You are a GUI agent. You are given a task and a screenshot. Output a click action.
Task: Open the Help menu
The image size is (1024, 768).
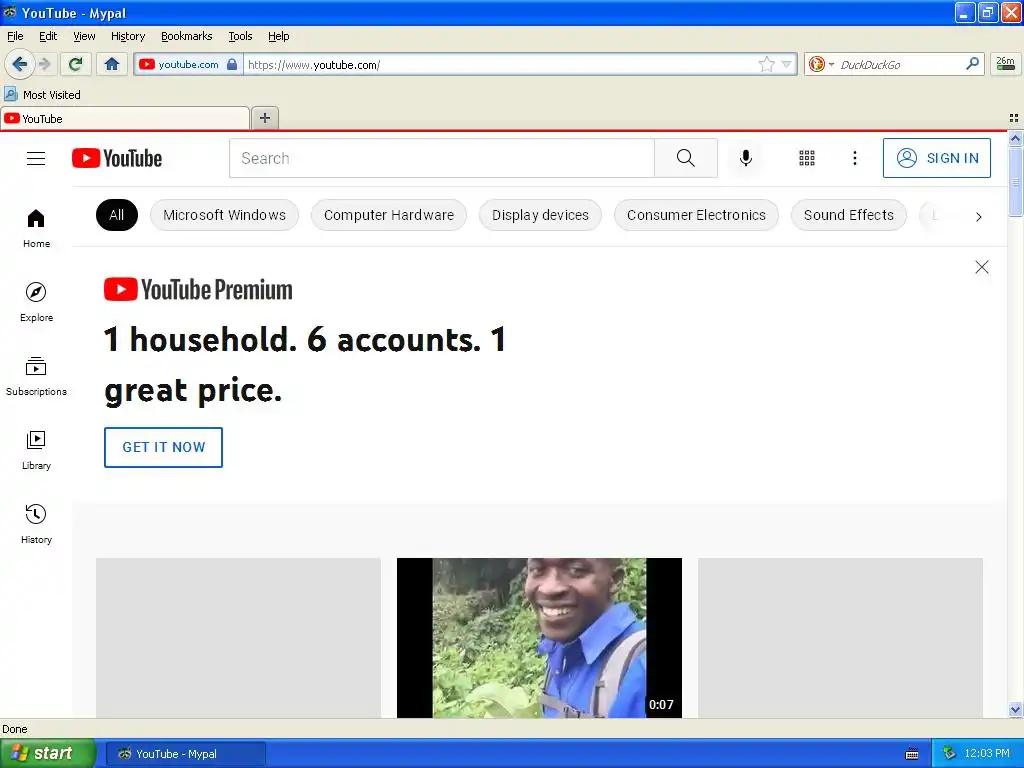pos(278,37)
